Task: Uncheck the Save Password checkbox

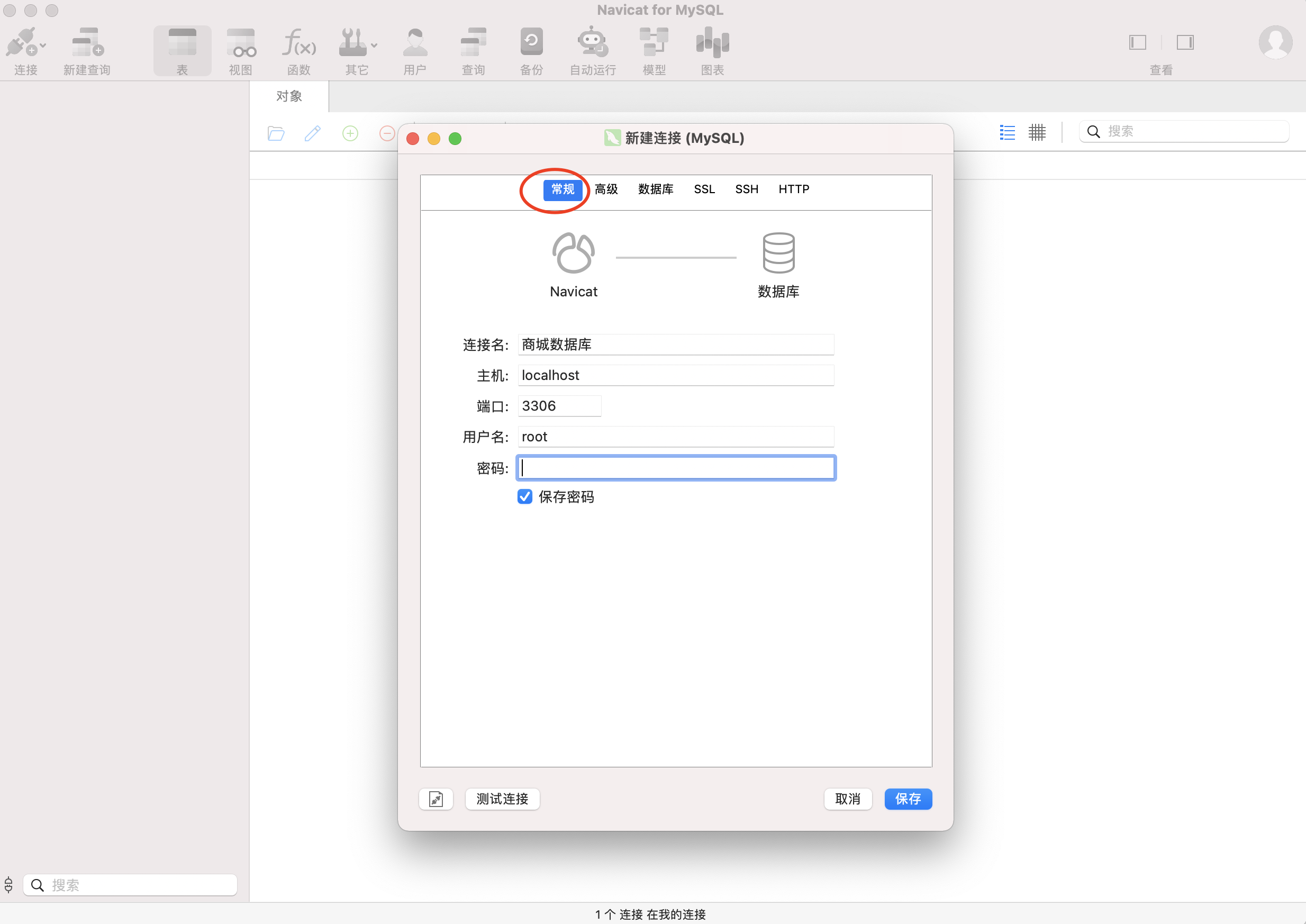Action: click(x=524, y=497)
